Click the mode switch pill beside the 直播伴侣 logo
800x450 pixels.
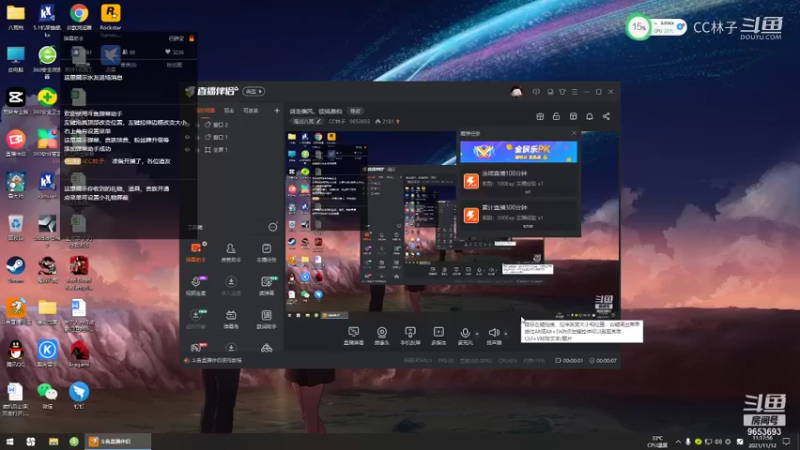pyautogui.click(x=254, y=91)
